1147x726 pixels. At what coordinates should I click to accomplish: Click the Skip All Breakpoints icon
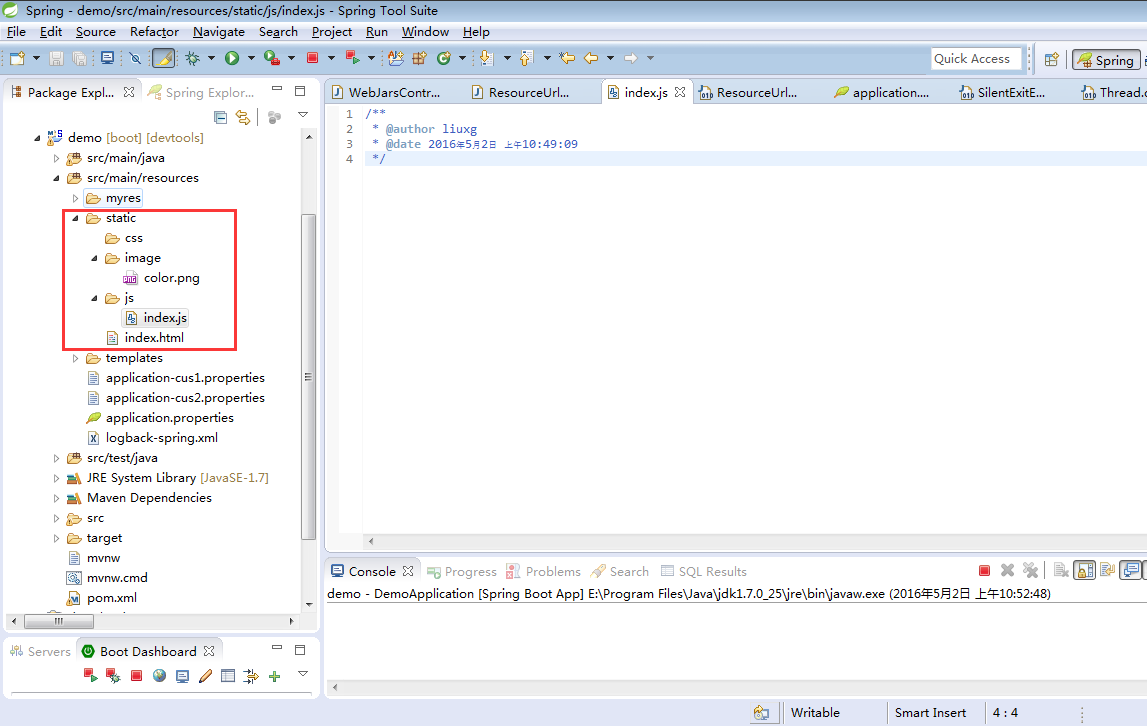click(135, 59)
